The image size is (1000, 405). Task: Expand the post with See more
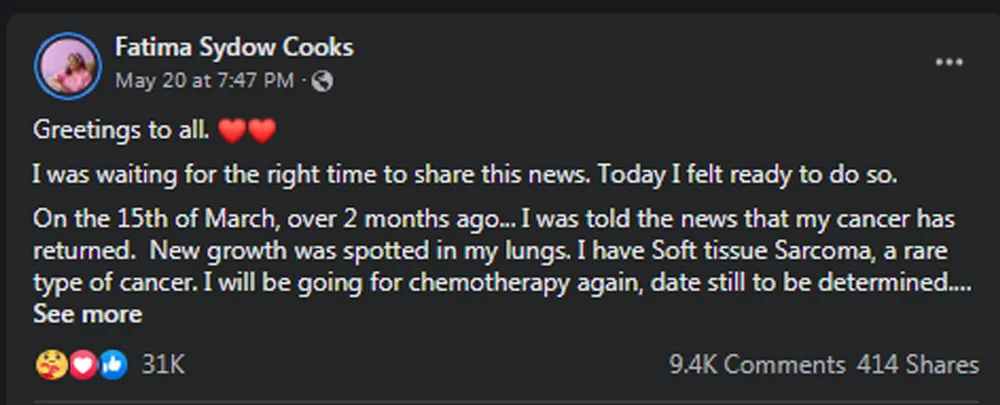[x=87, y=314]
